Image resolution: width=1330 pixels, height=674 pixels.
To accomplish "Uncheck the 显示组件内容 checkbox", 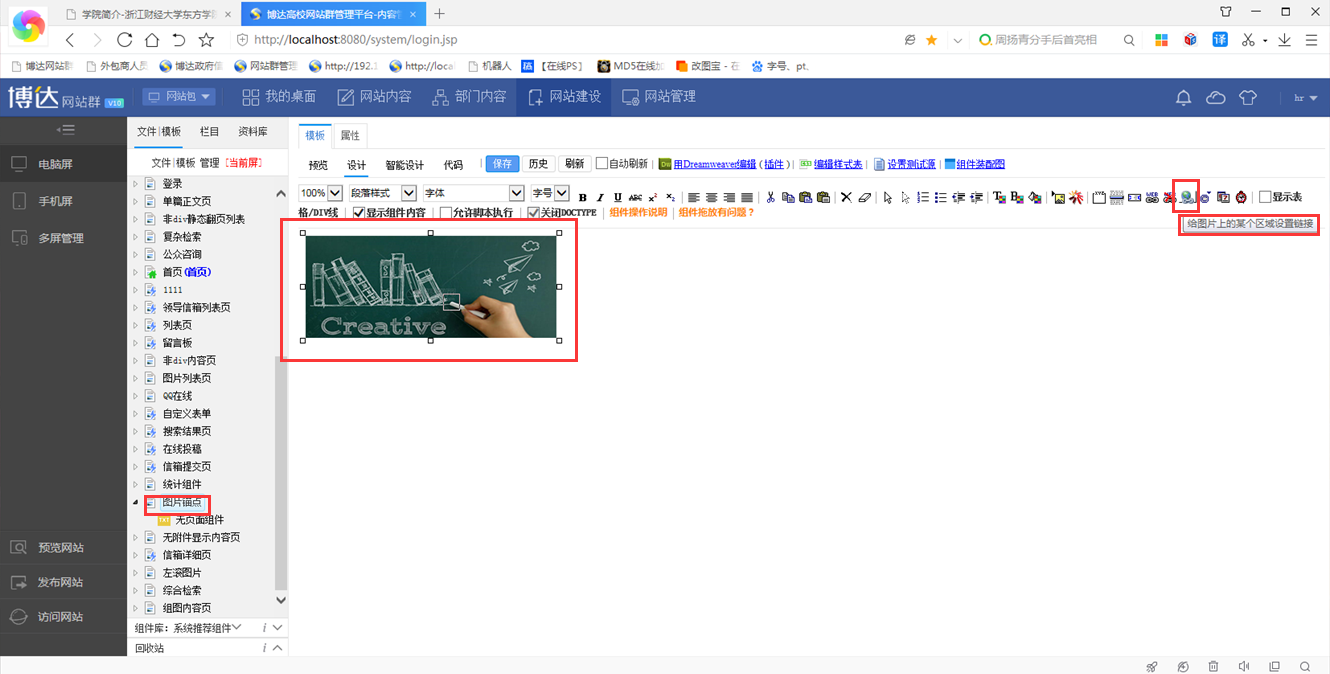I will click(359, 213).
